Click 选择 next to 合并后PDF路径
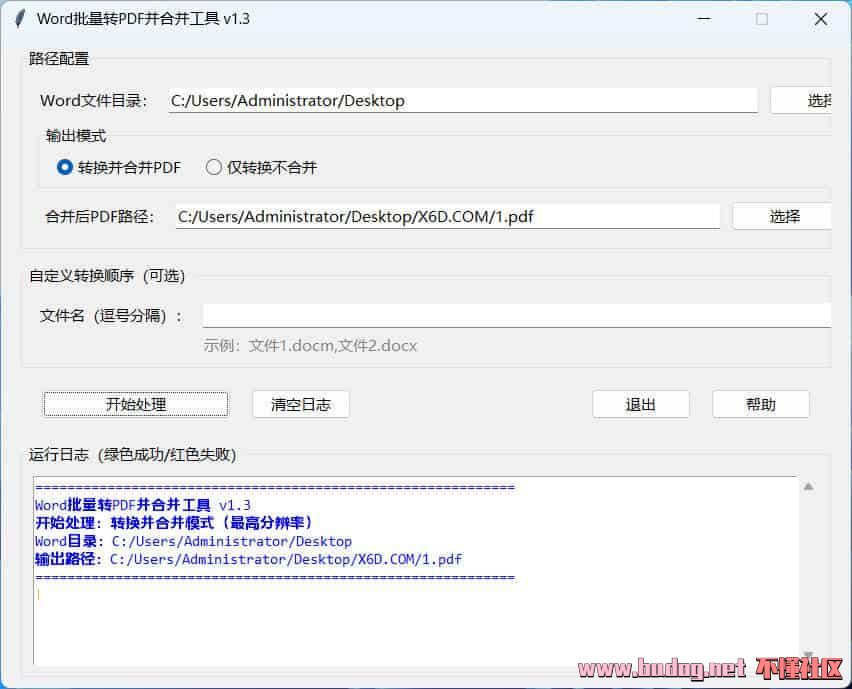 click(x=782, y=216)
